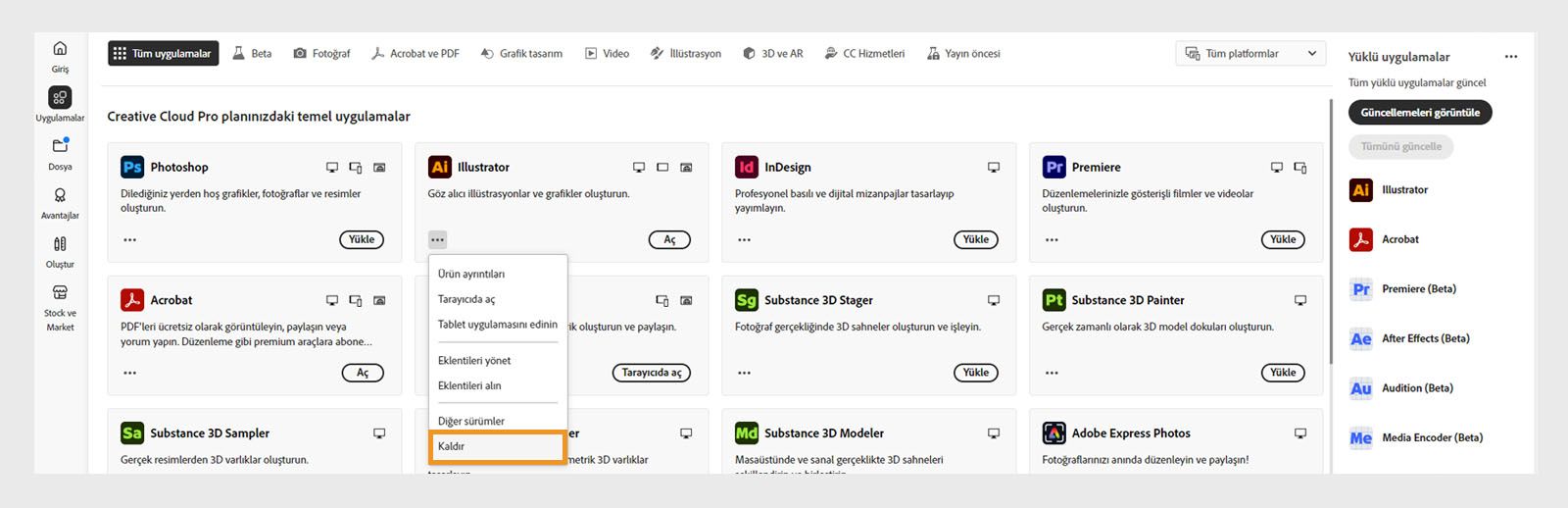Install Substance 3D Stager with Yükle

976,373
